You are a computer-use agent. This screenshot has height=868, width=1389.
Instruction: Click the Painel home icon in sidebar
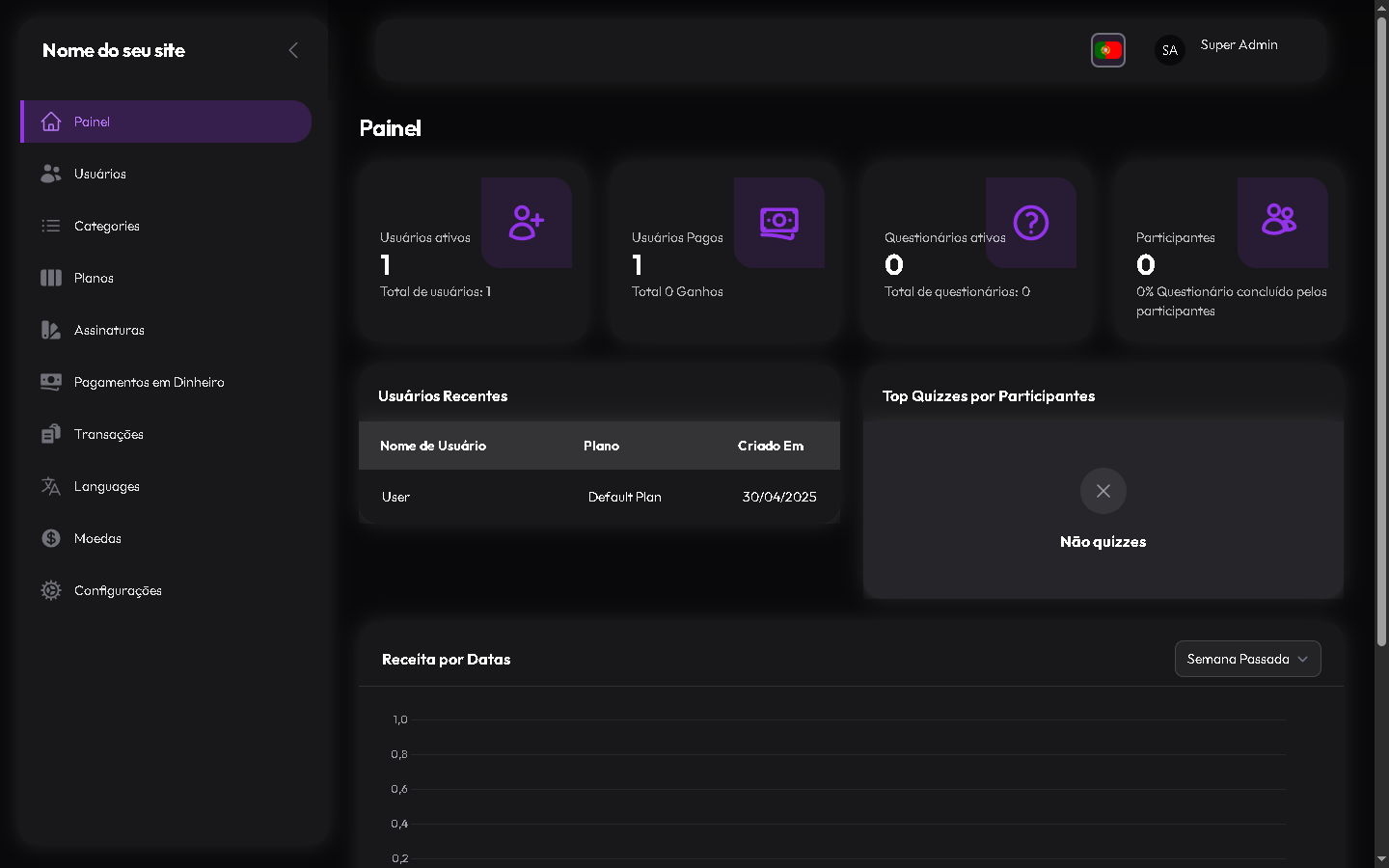click(x=51, y=122)
